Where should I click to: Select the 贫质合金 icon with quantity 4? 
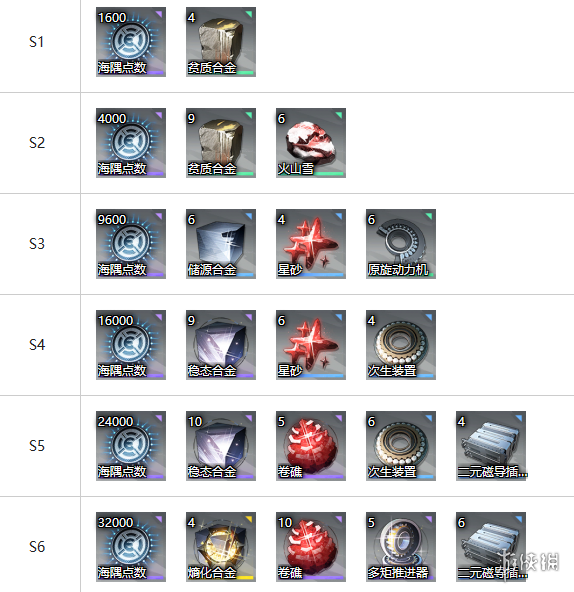(221, 42)
